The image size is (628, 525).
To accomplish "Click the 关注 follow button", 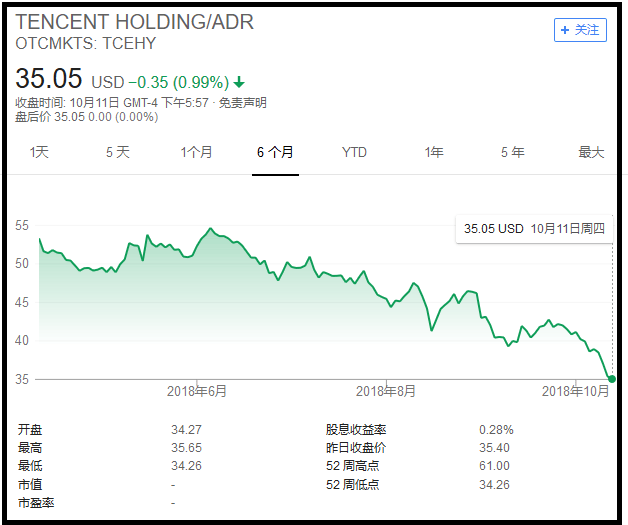I will 580,30.
